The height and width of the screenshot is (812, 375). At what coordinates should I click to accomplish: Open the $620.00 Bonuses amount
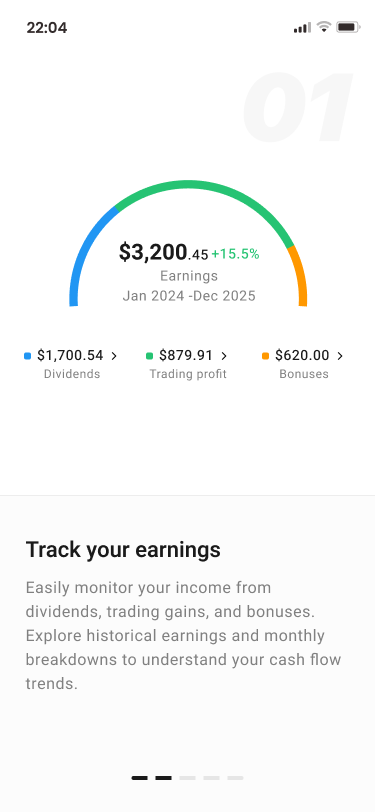pos(302,356)
